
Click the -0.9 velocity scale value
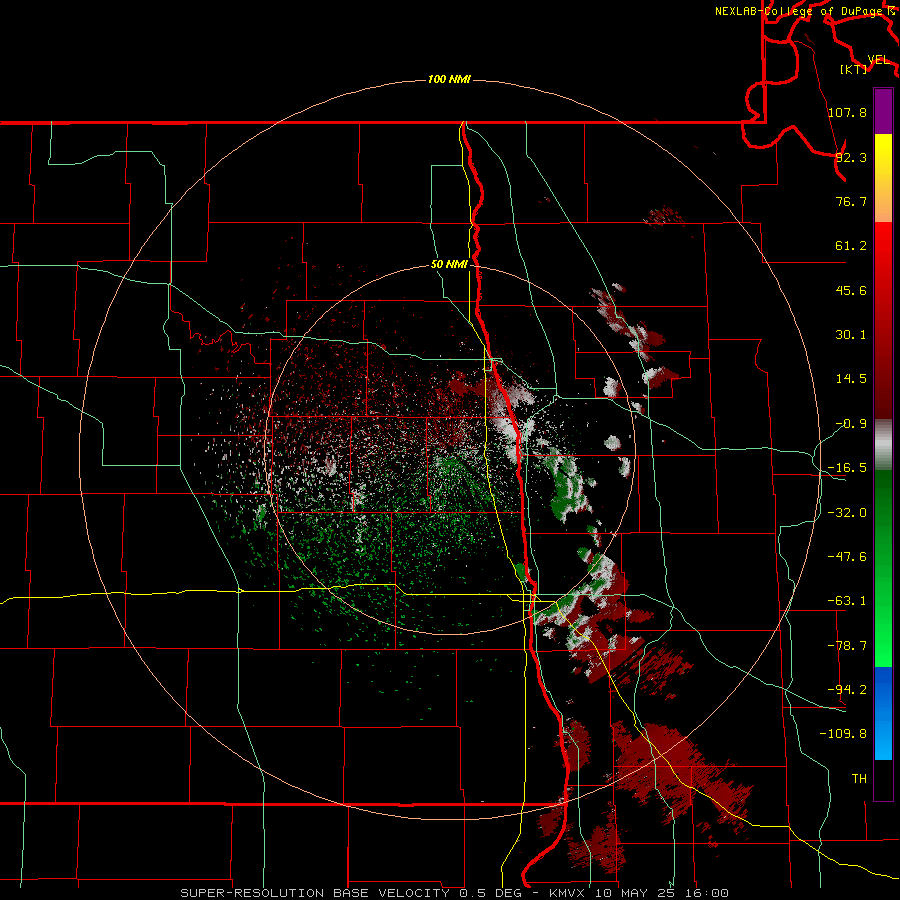pos(851,424)
